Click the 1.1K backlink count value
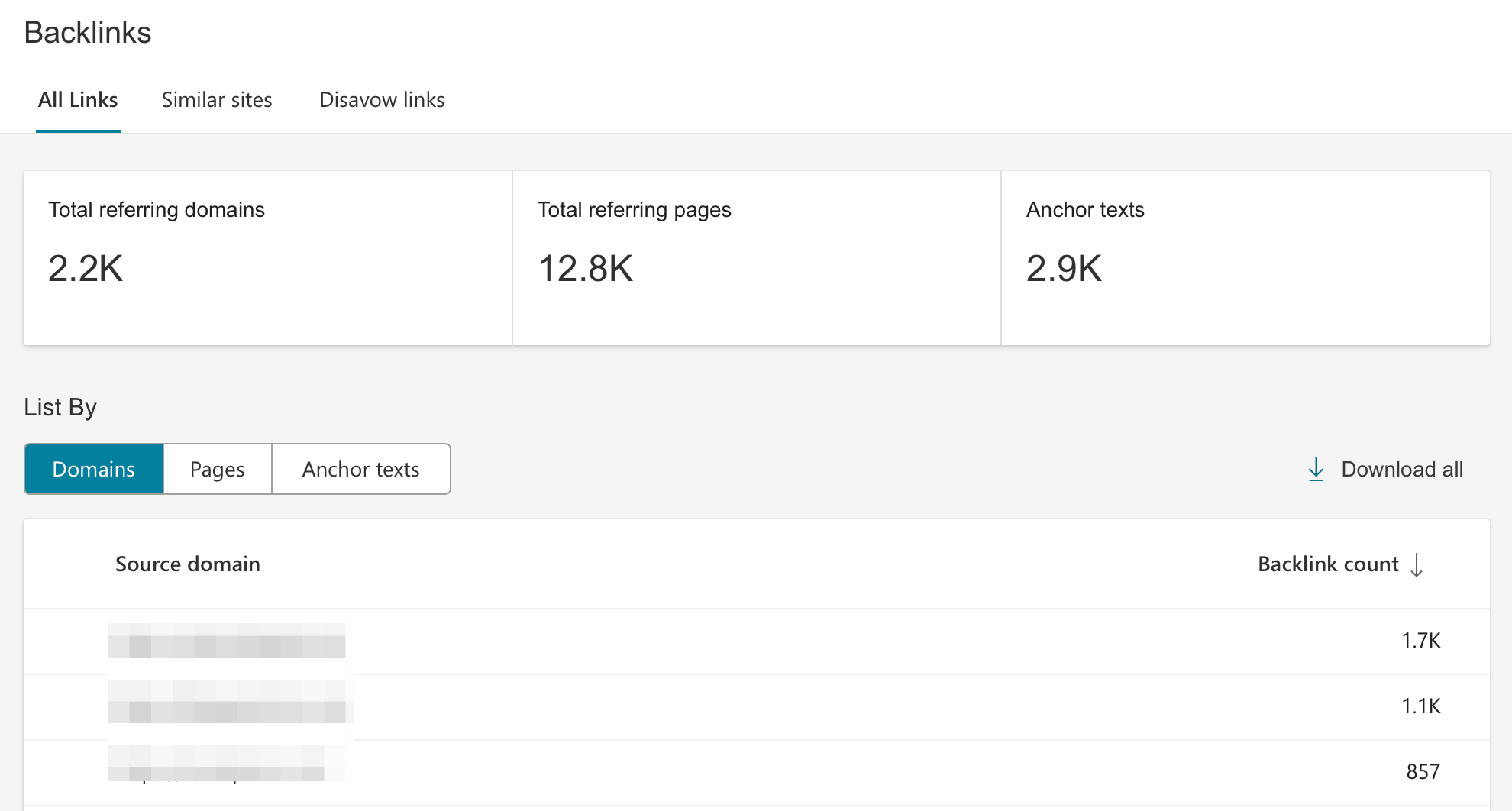1512x811 pixels. pyautogui.click(x=1420, y=706)
